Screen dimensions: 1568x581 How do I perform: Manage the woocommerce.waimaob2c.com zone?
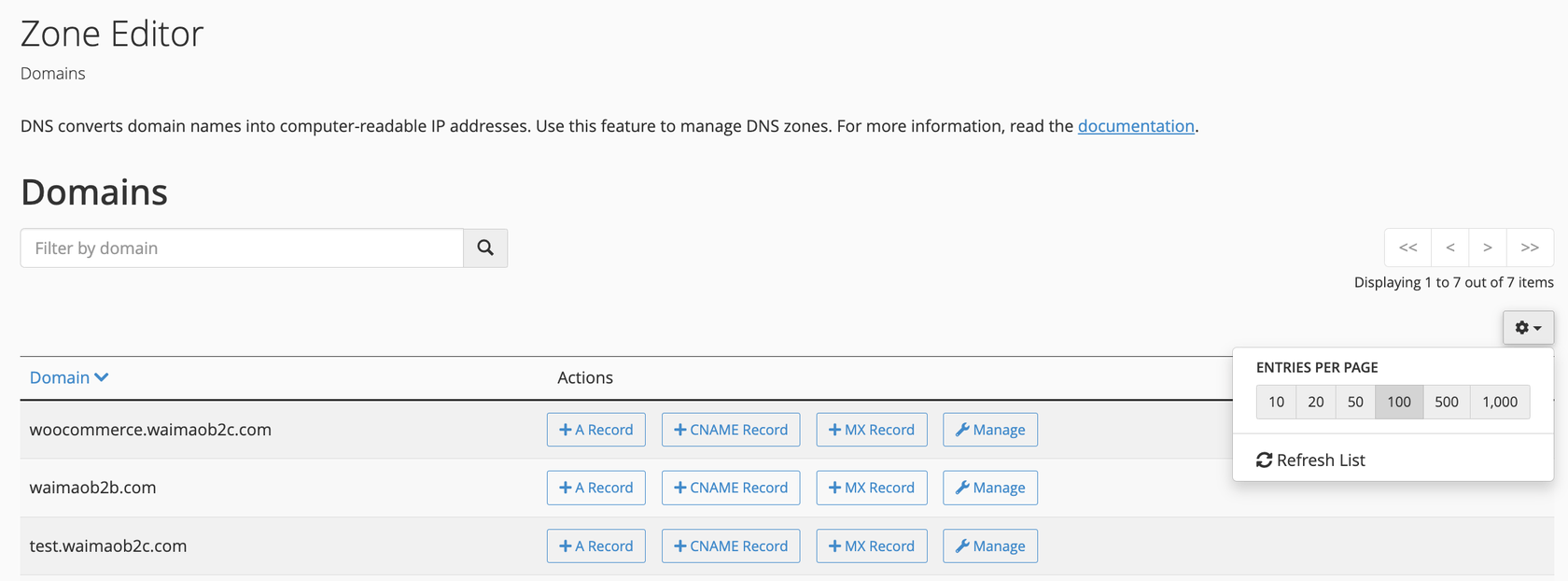click(x=989, y=430)
